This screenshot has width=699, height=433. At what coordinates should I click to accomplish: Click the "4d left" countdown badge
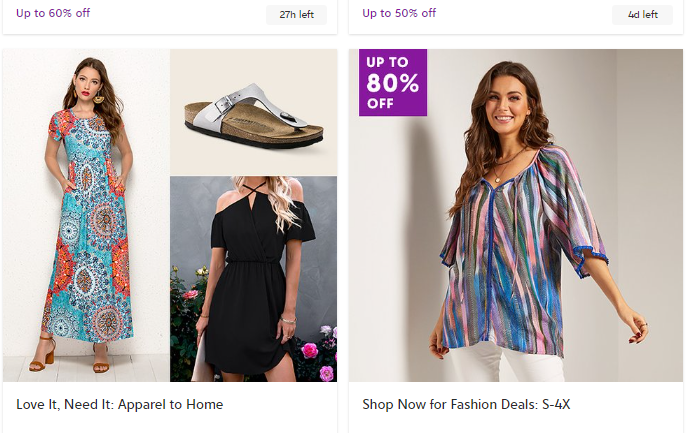642,15
